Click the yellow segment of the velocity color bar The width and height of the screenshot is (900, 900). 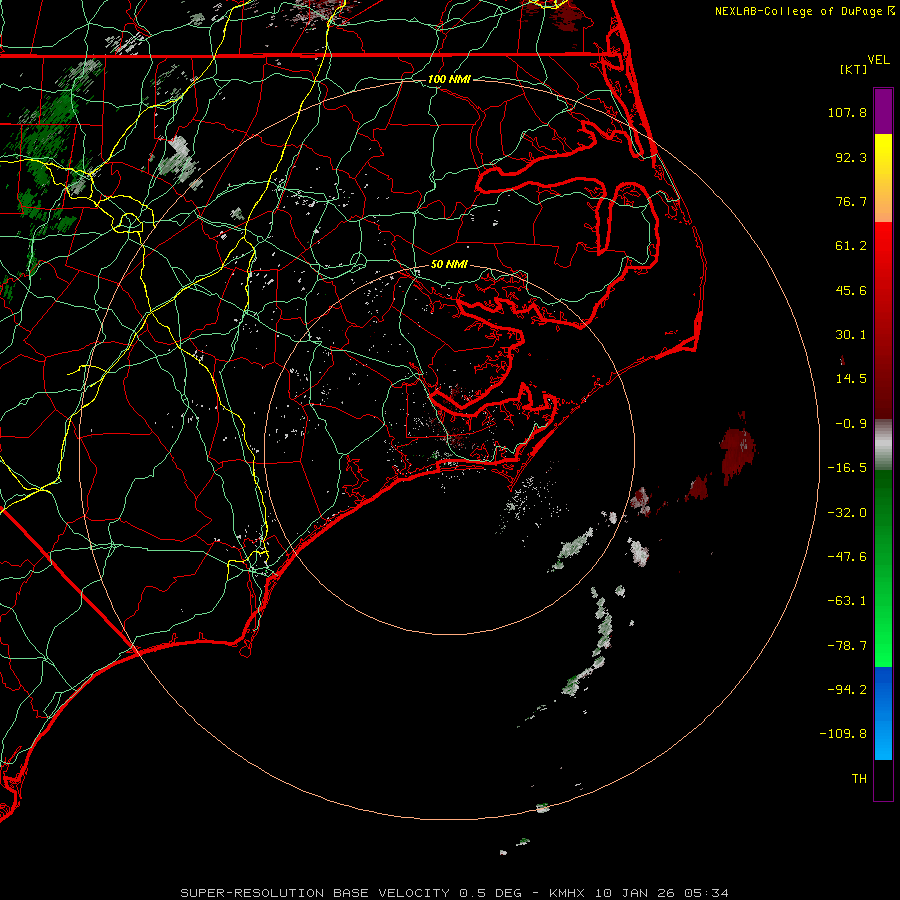click(x=883, y=153)
